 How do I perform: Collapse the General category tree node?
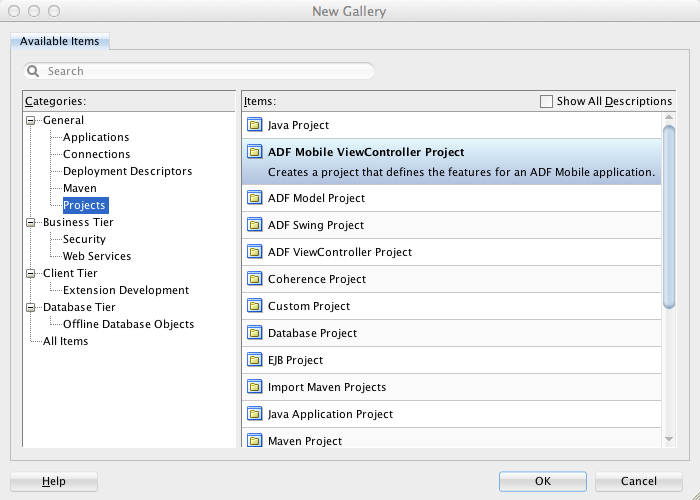[31, 121]
